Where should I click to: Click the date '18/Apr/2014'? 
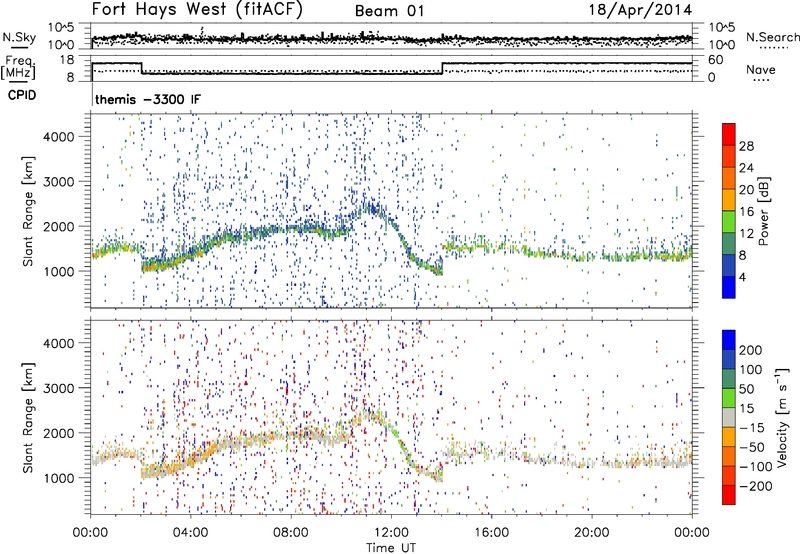640,10
